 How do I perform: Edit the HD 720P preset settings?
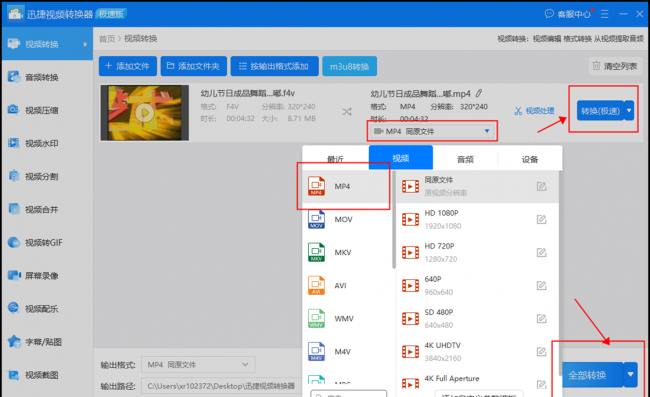(x=541, y=252)
